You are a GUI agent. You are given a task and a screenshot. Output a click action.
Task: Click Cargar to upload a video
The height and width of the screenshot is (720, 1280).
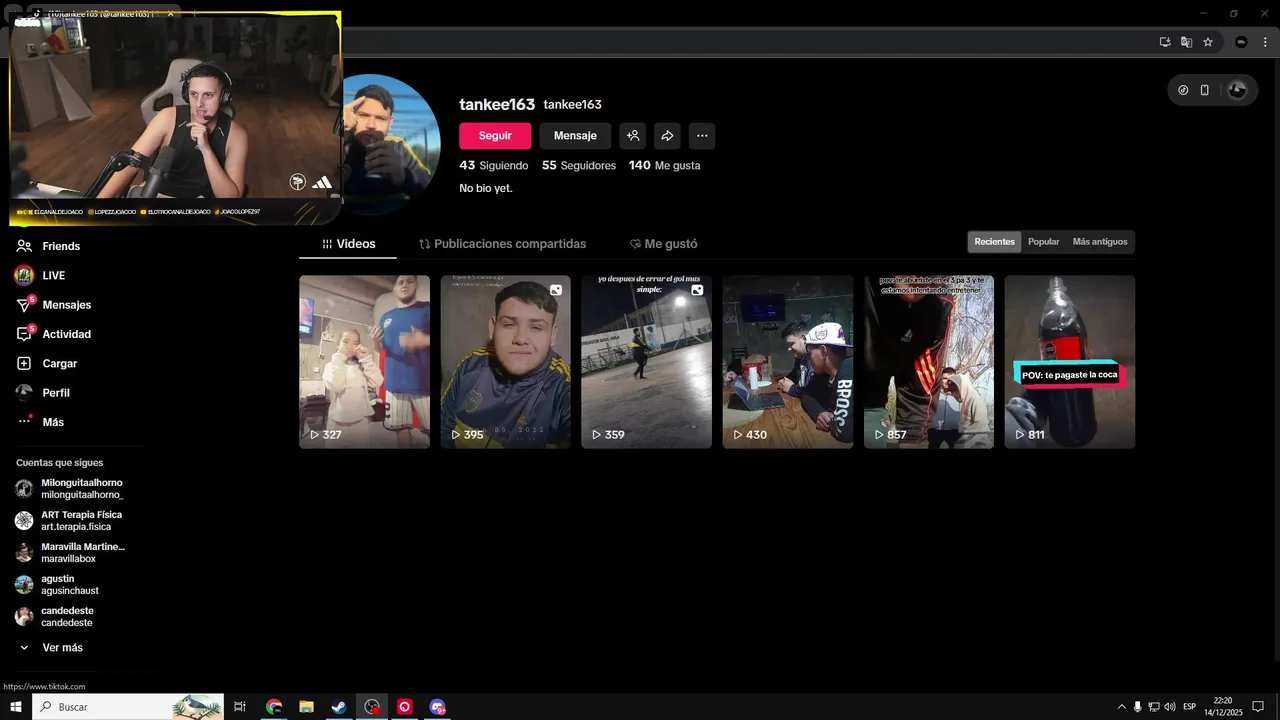click(x=59, y=364)
